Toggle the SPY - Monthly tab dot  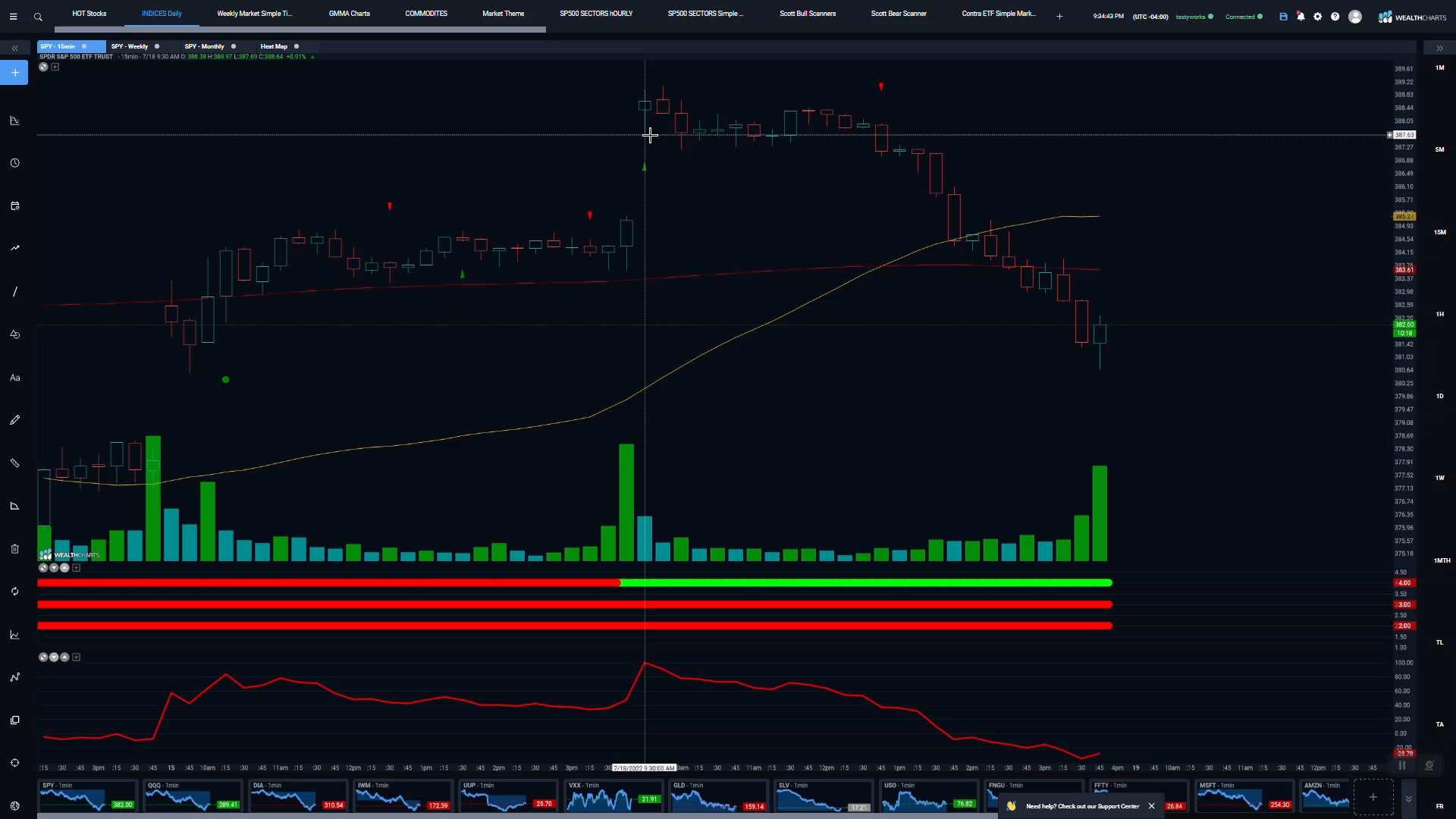pos(234,46)
